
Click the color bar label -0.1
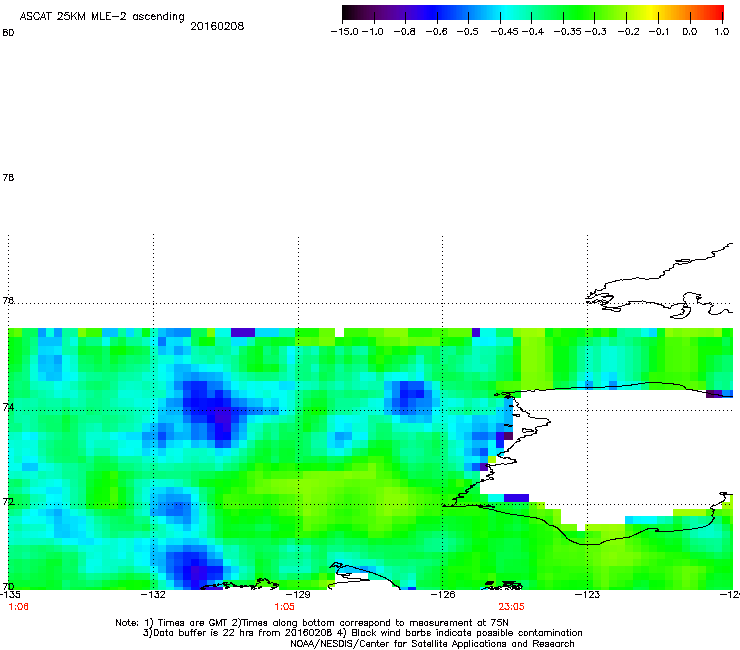pyautogui.click(x=659, y=32)
